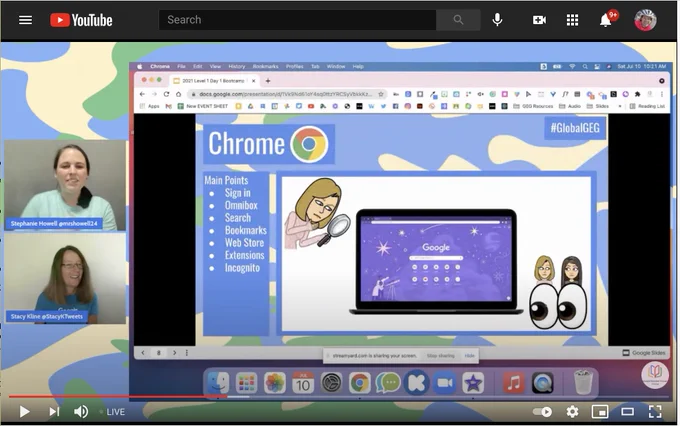Go to the YouTube home logo
The height and width of the screenshot is (426, 680).
pos(81,20)
